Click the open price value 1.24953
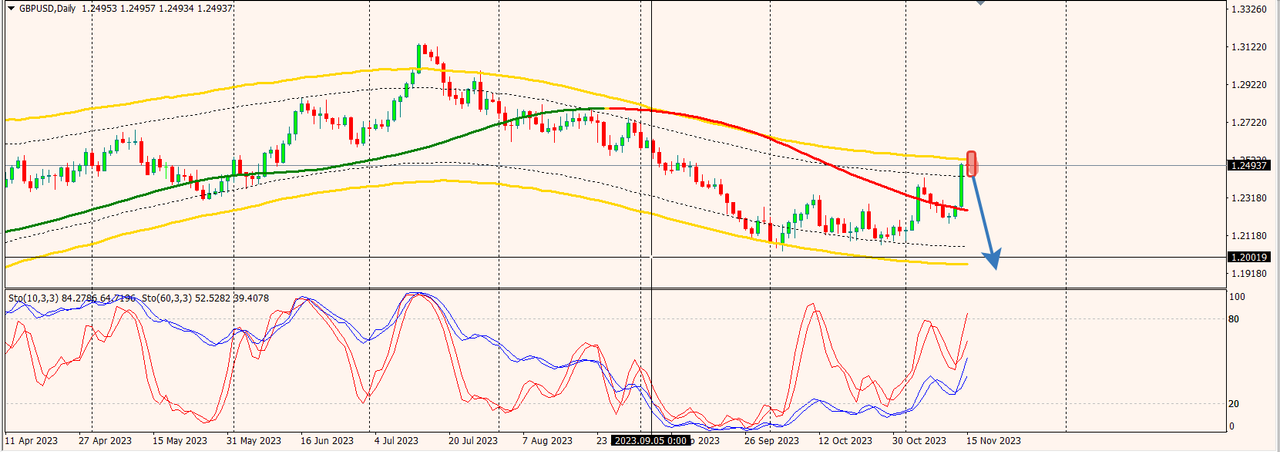1280x452 pixels. (x=98, y=8)
